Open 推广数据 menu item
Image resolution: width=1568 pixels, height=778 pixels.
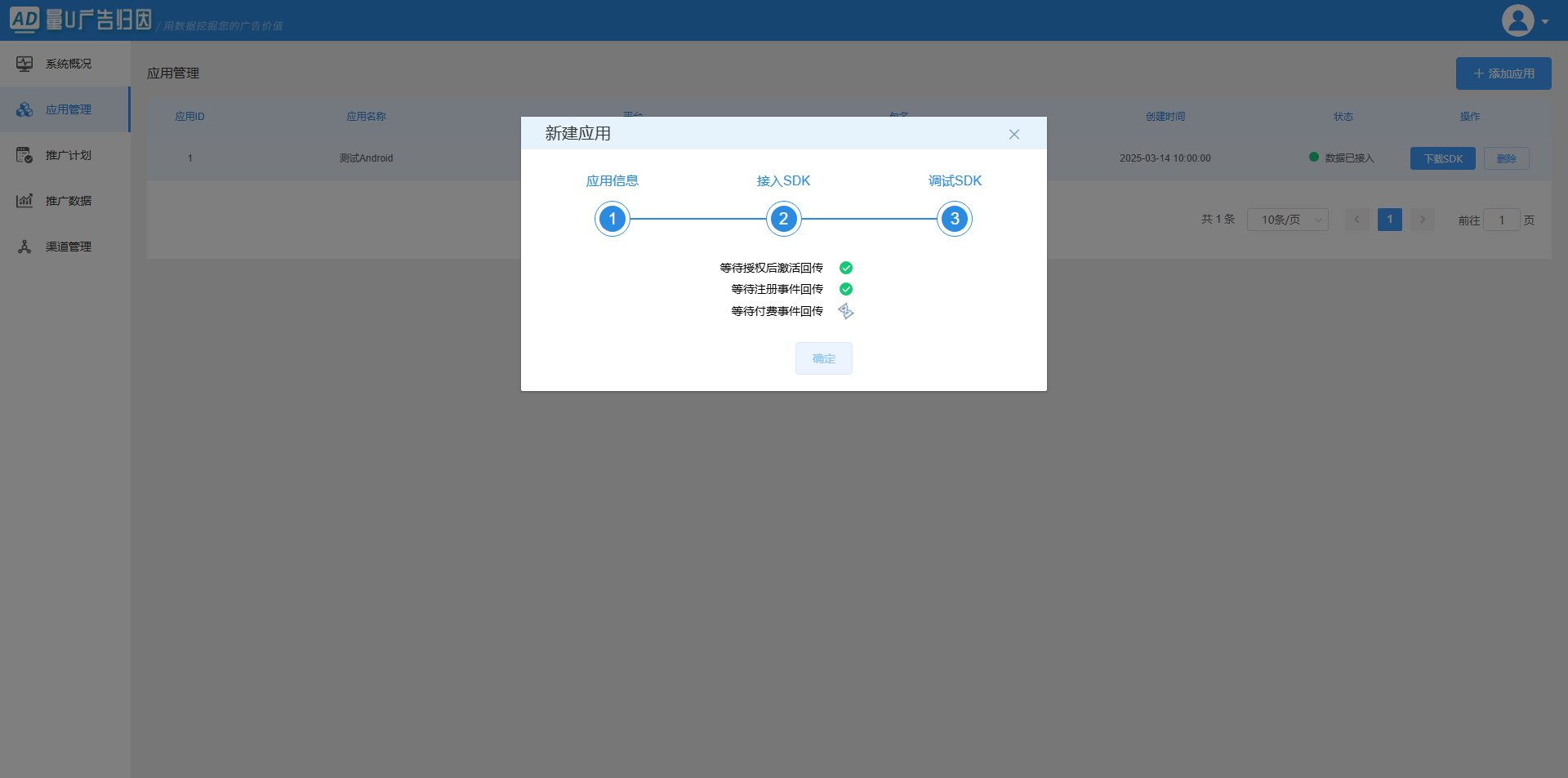[x=65, y=201]
